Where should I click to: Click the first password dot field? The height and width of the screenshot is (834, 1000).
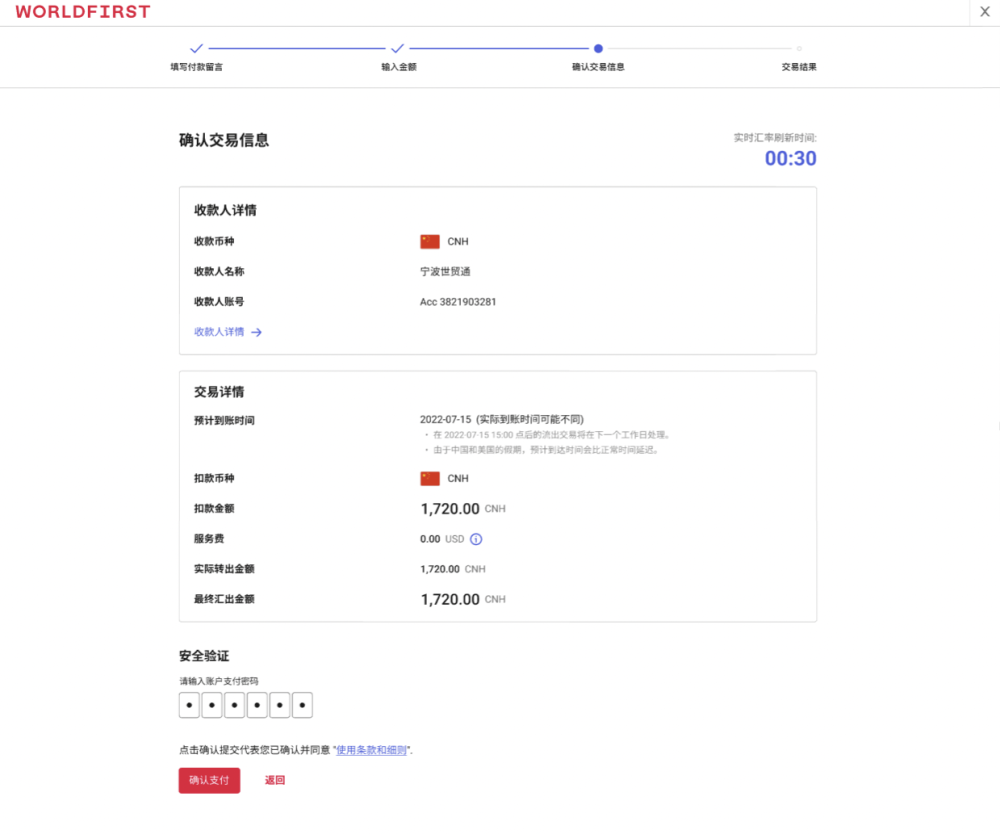coord(189,704)
